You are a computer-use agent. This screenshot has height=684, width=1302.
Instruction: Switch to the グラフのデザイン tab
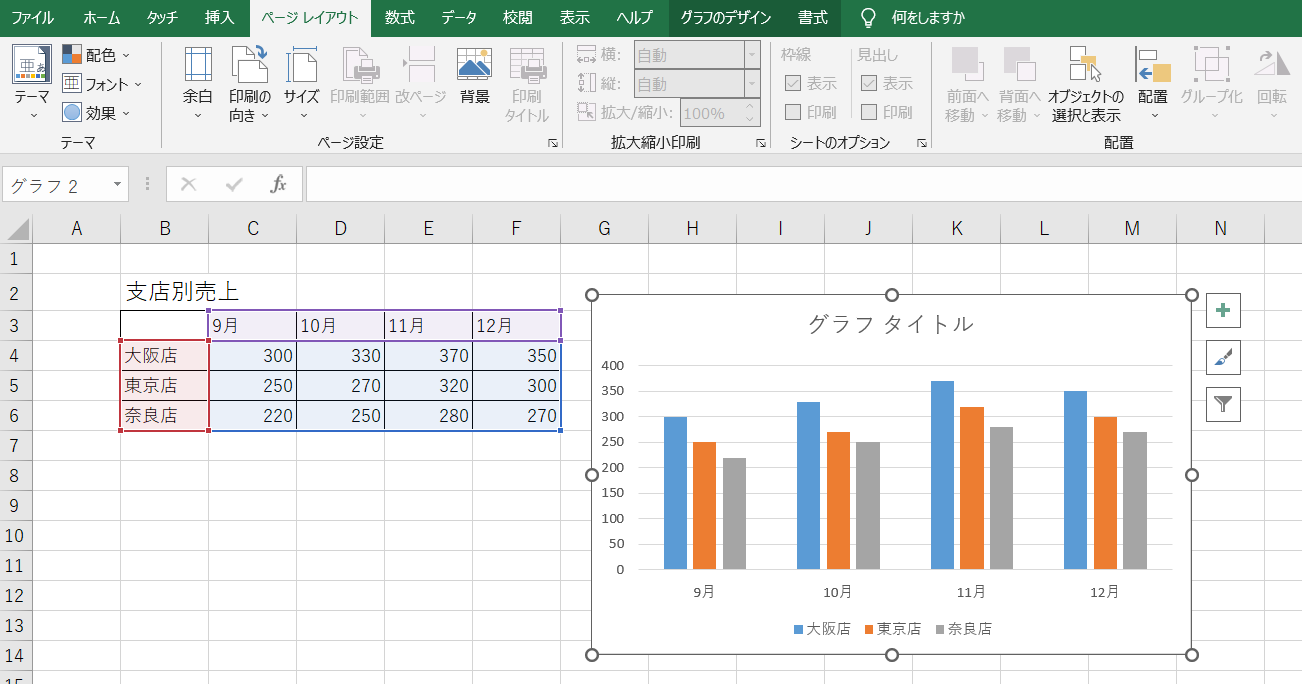726,18
